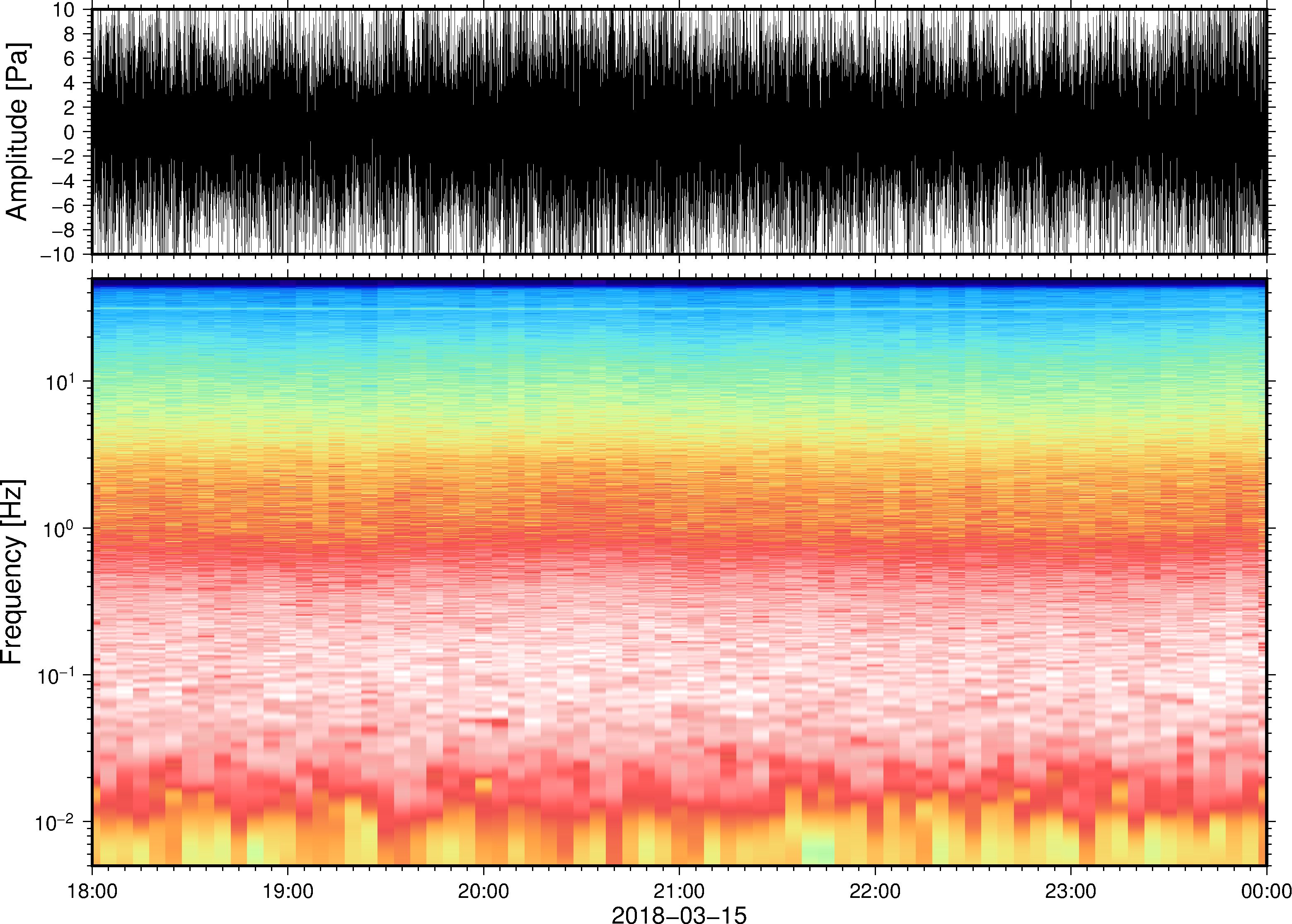The height and width of the screenshot is (924, 1292).
Task: Click the 00:00 time axis label
Action: tap(1266, 892)
